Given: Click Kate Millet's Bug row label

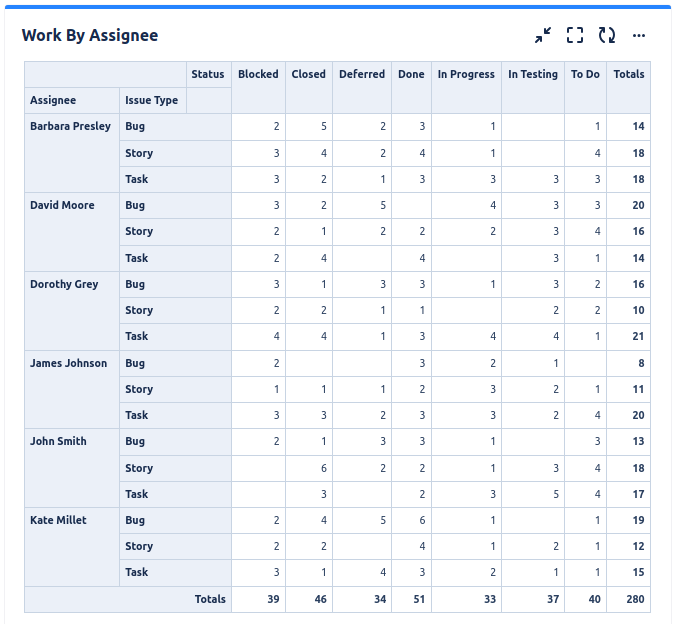Looking at the screenshot, I should point(175,520).
